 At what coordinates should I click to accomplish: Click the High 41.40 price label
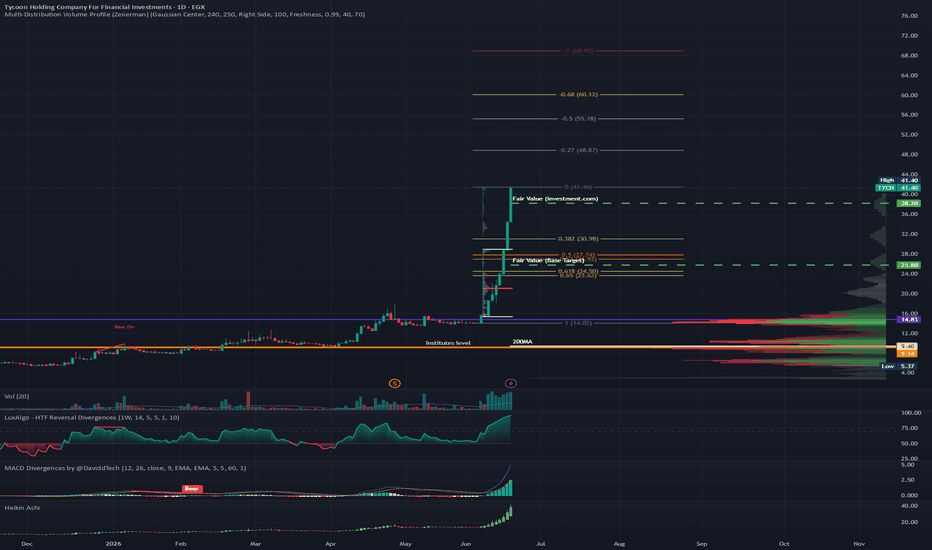(899, 180)
